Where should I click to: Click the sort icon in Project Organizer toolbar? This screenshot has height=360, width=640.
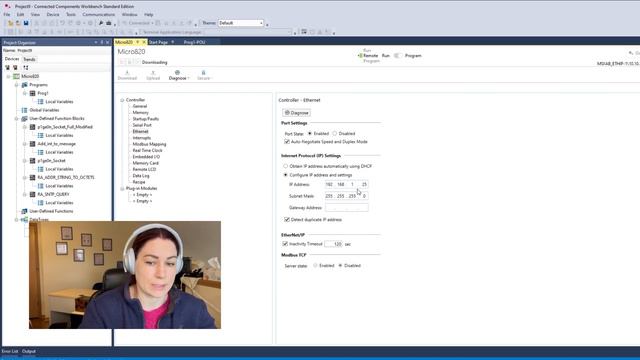26,67
